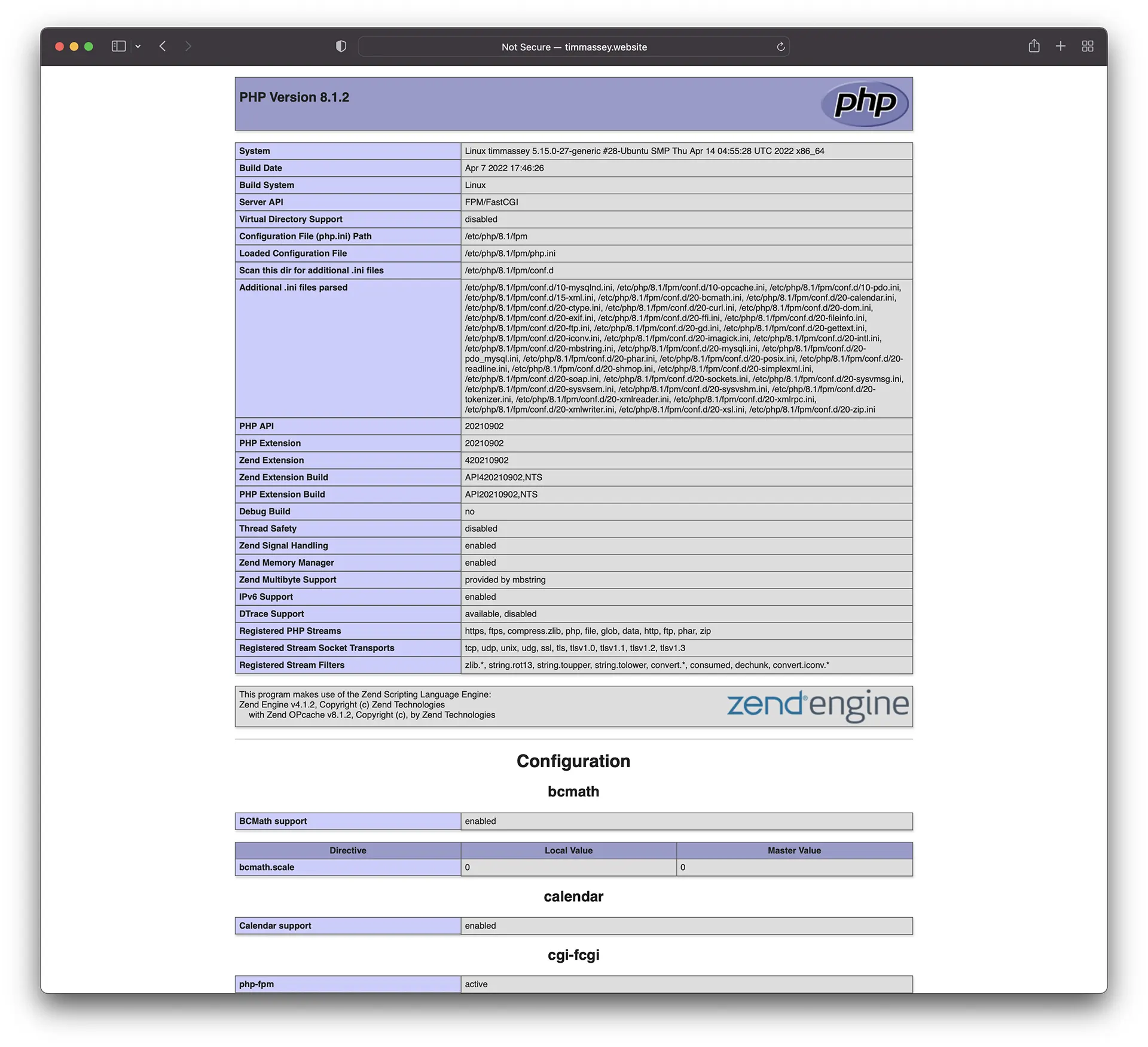Select the API420210902,NTS value
The width and height of the screenshot is (1148, 1047).
coord(503,477)
